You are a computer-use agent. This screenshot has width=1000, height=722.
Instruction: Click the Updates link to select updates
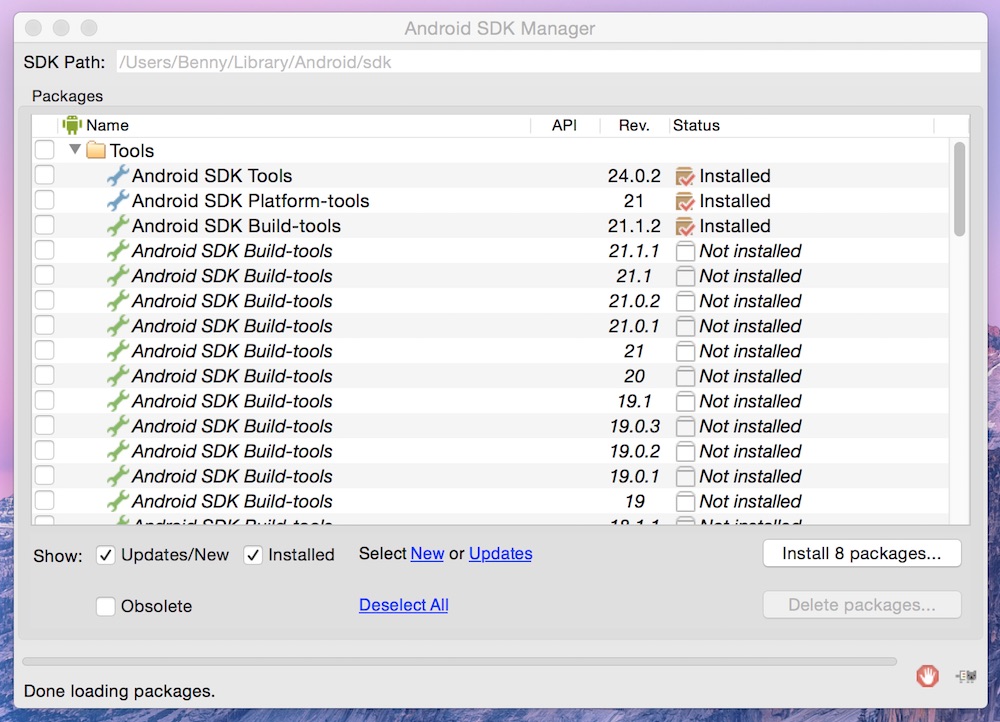(x=501, y=553)
